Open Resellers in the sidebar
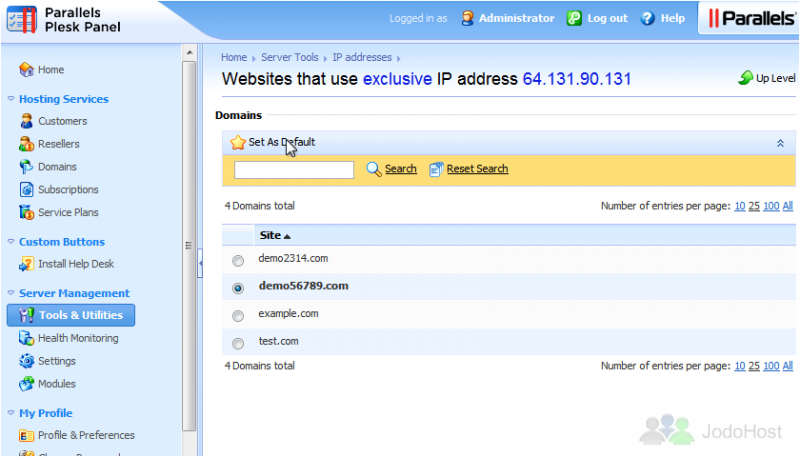This screenshot has height=457, width=800. [59, 144]
